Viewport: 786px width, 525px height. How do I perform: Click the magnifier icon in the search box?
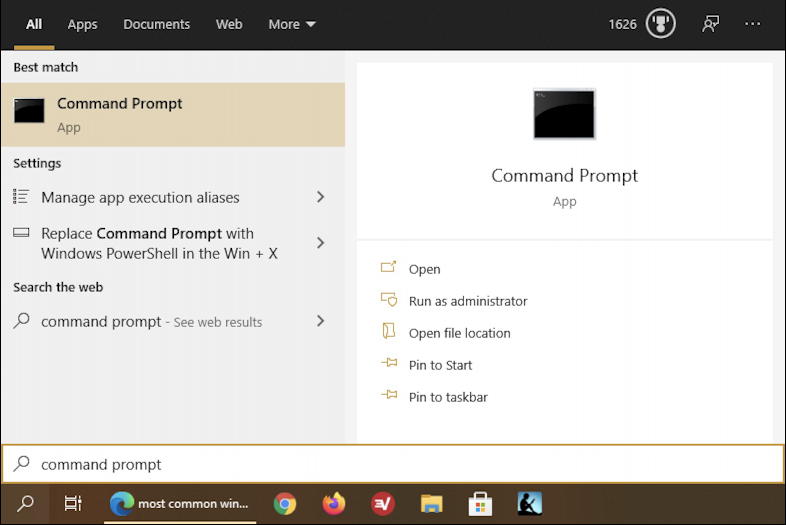click(x=22, y=463)
